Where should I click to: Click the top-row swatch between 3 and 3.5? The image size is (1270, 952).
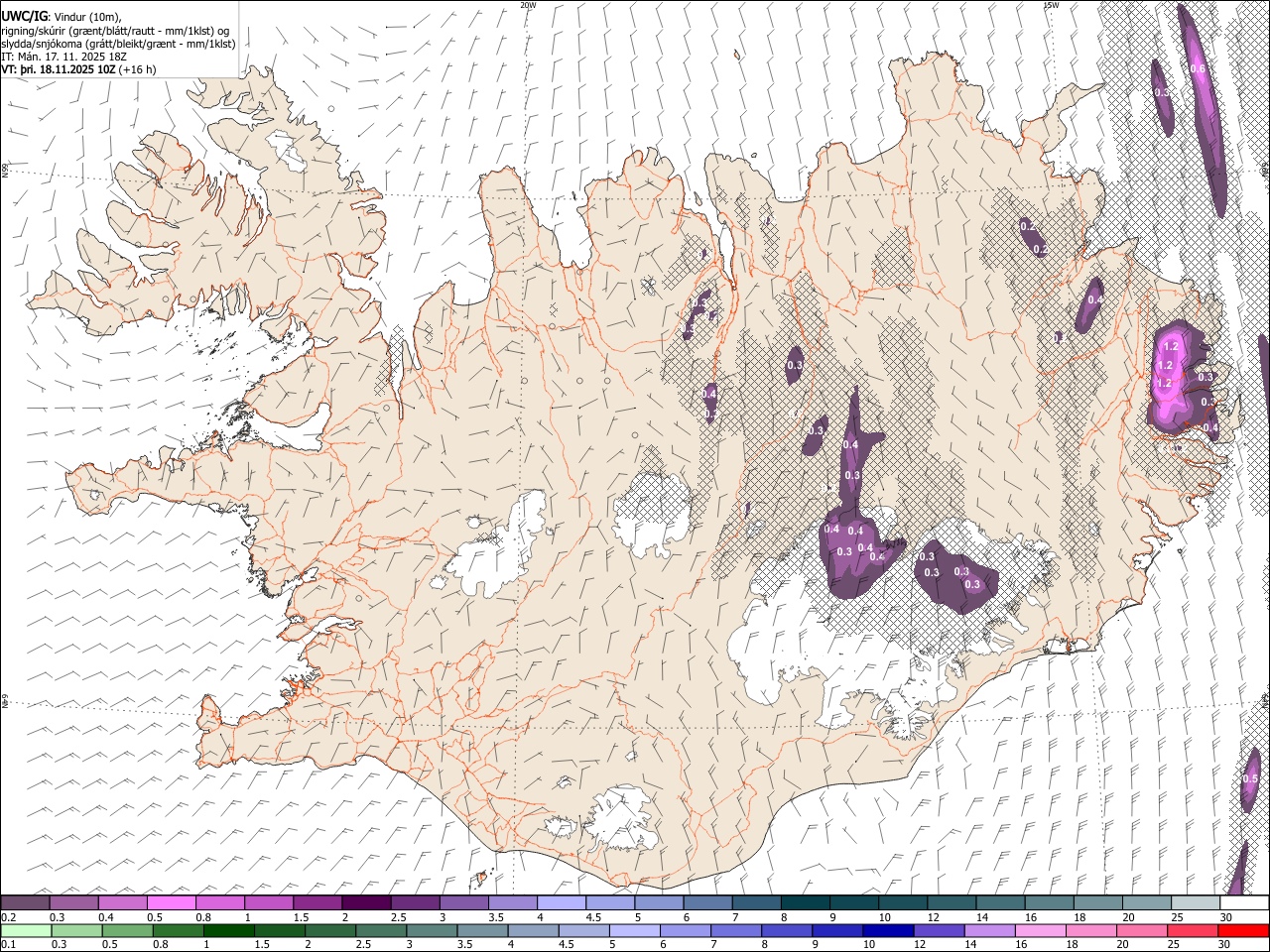(x=463, y=902)
